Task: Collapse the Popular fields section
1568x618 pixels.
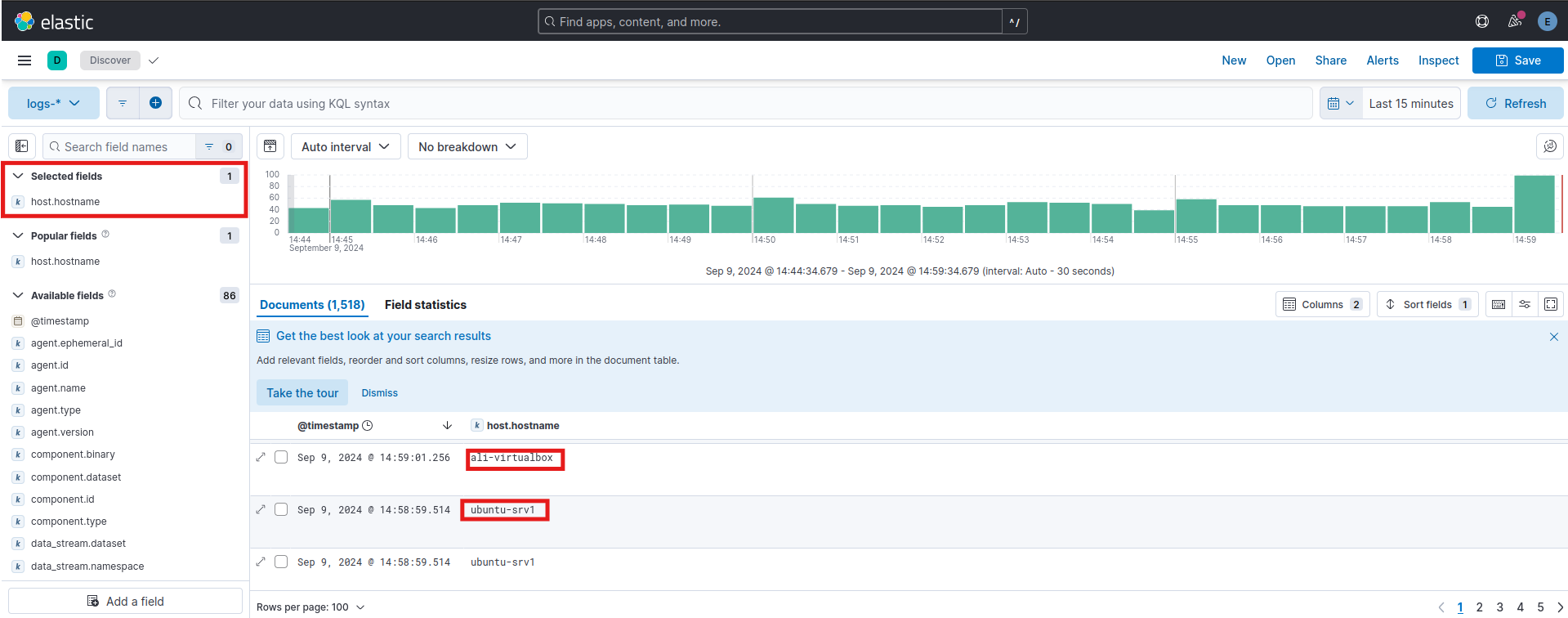Action: pyautogui.click(x=18, y=235)
